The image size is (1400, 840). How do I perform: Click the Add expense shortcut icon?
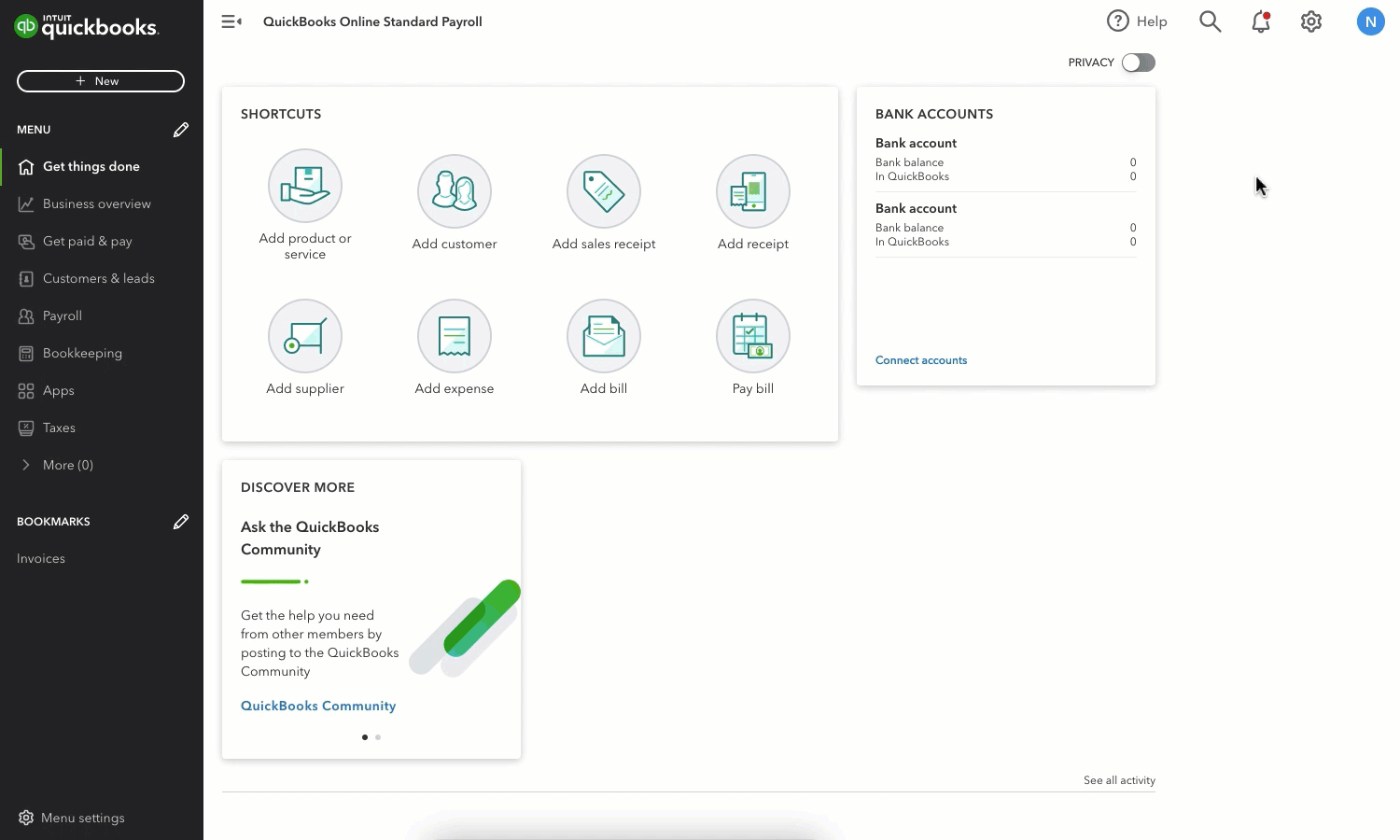click(x=455, y=336)
